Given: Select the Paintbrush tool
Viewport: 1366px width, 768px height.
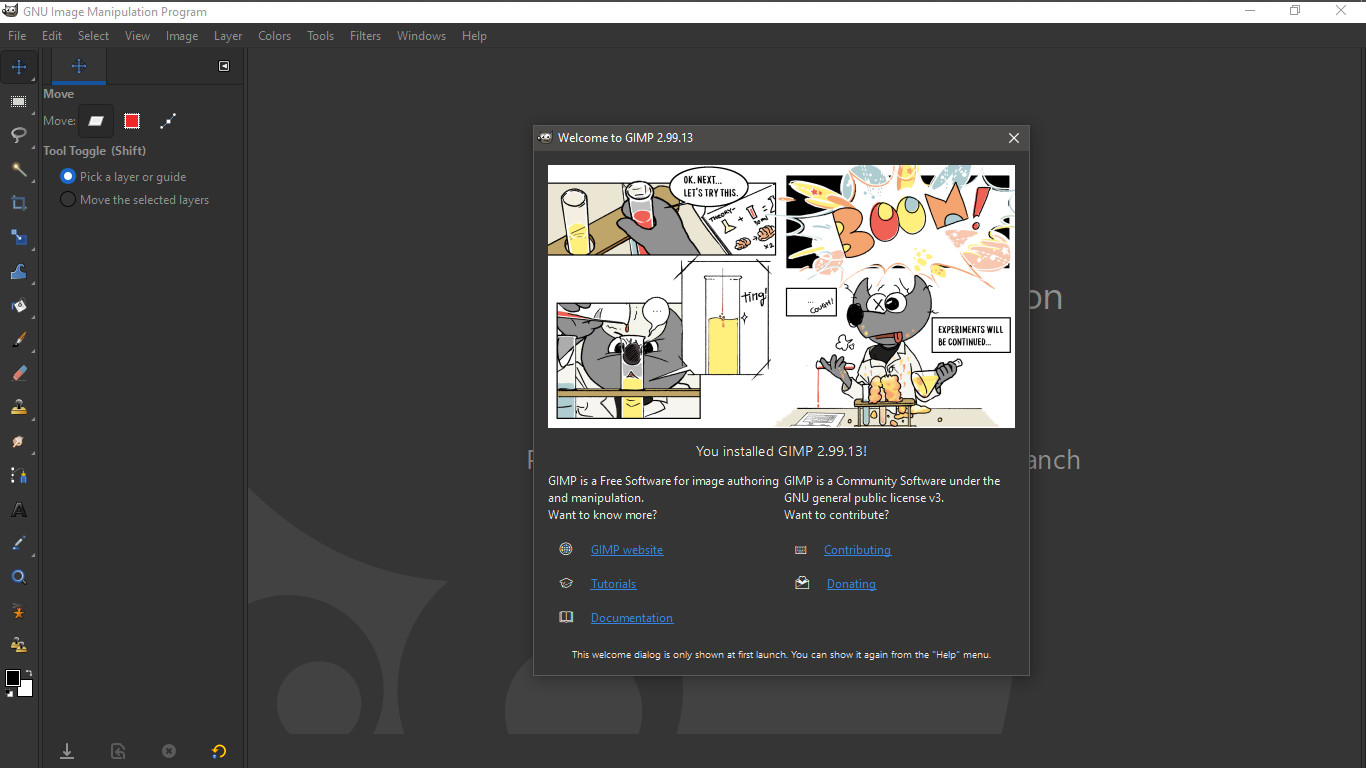Looking at the screenshot, I should click(19, 339).
